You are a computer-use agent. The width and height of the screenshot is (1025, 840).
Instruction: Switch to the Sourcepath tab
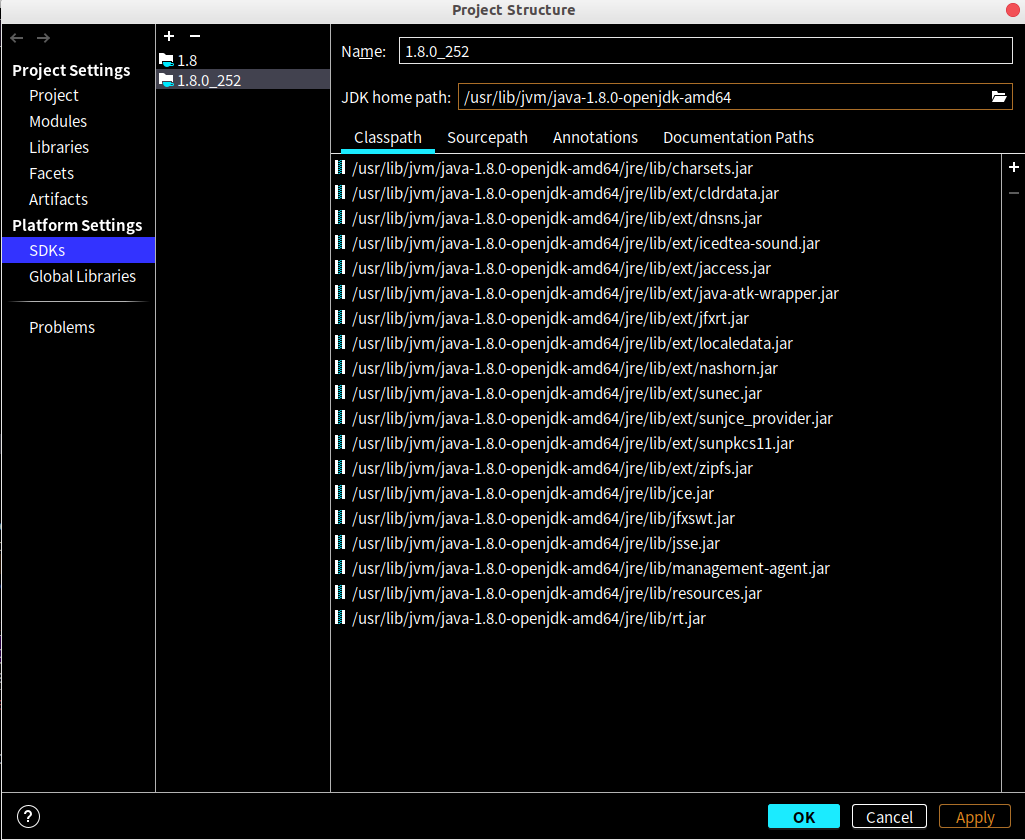tap(487, 137)
